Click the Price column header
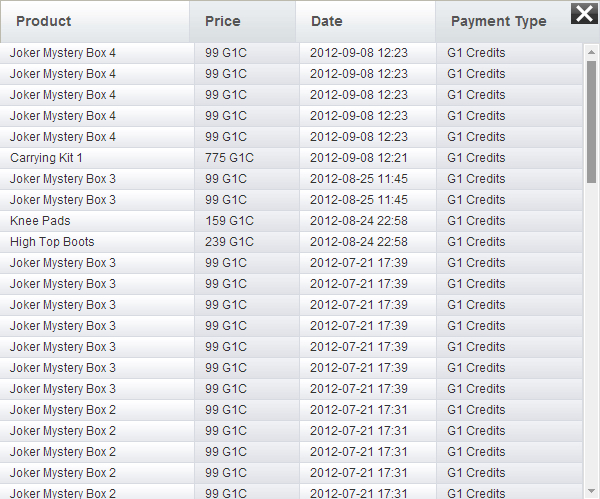The width and height of the screenshot is (600, 499). coord(223,21)
